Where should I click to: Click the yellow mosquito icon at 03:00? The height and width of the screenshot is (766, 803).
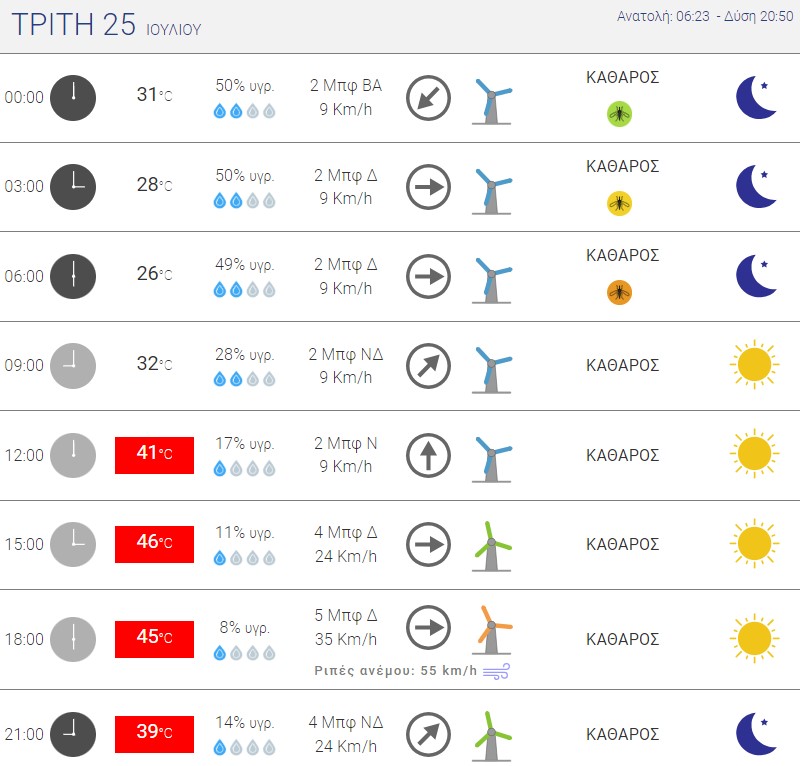619,203
